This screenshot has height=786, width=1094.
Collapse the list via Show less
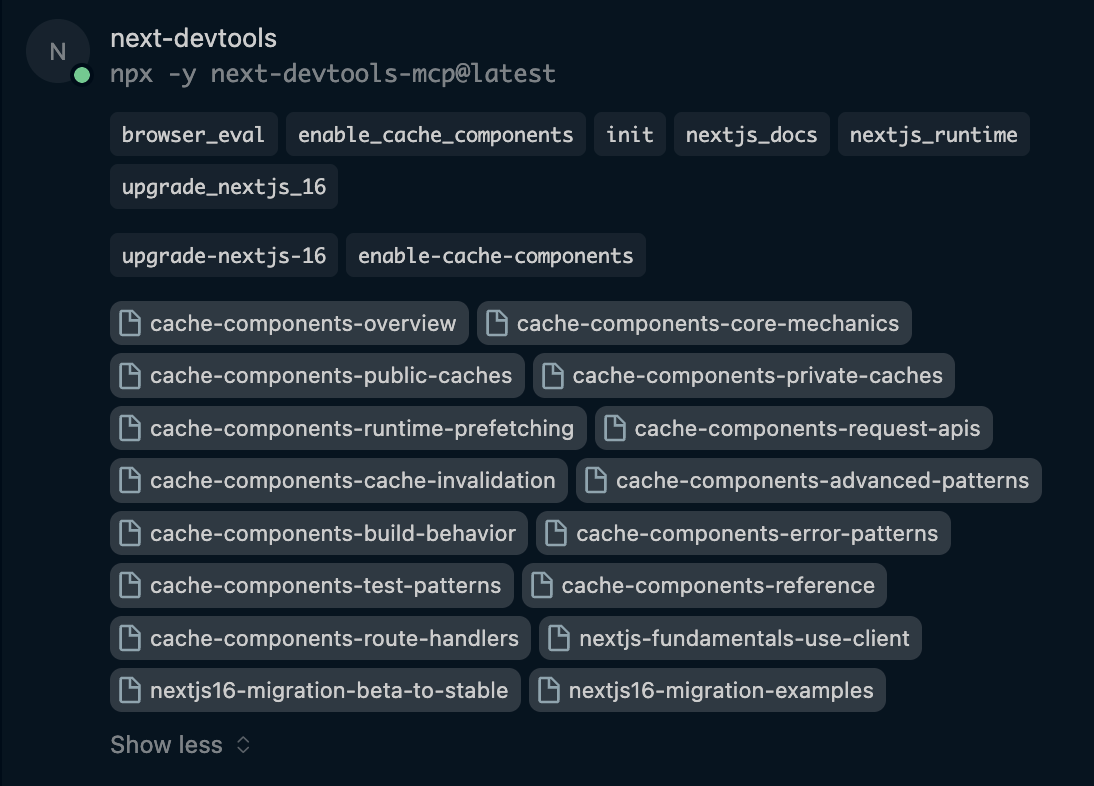click(166, 744)
